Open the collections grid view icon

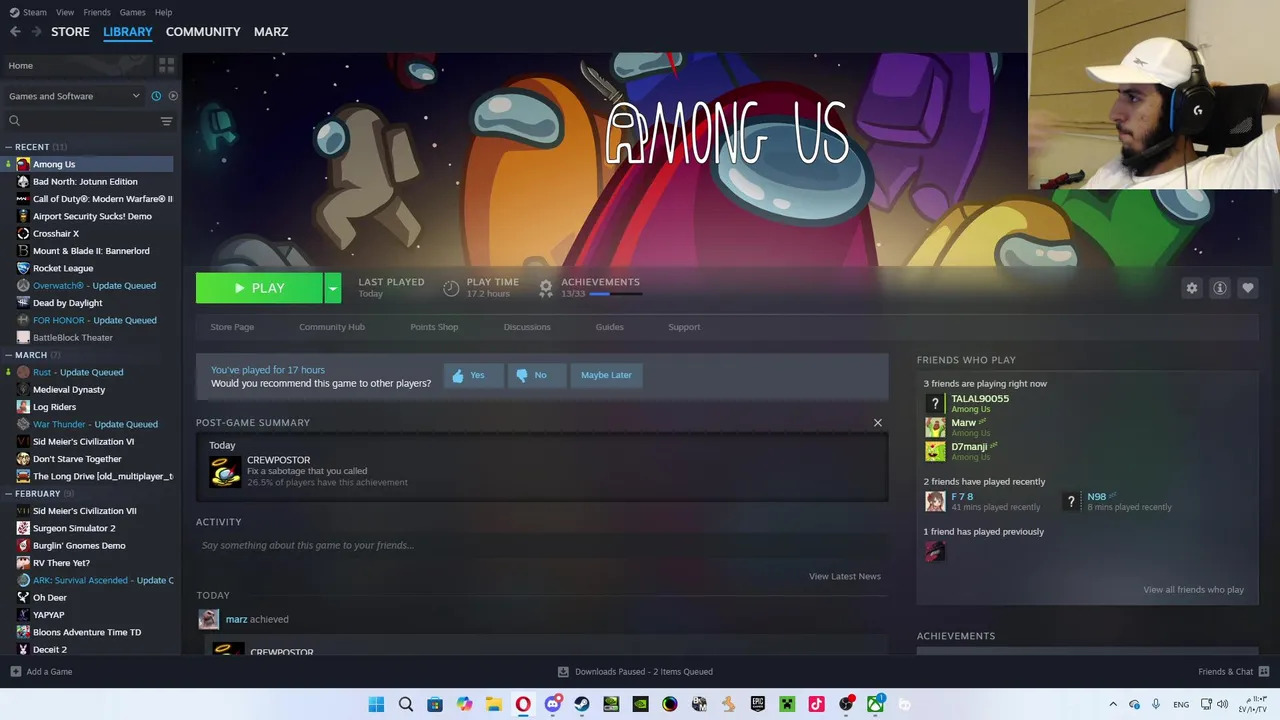tap(166, 65)
